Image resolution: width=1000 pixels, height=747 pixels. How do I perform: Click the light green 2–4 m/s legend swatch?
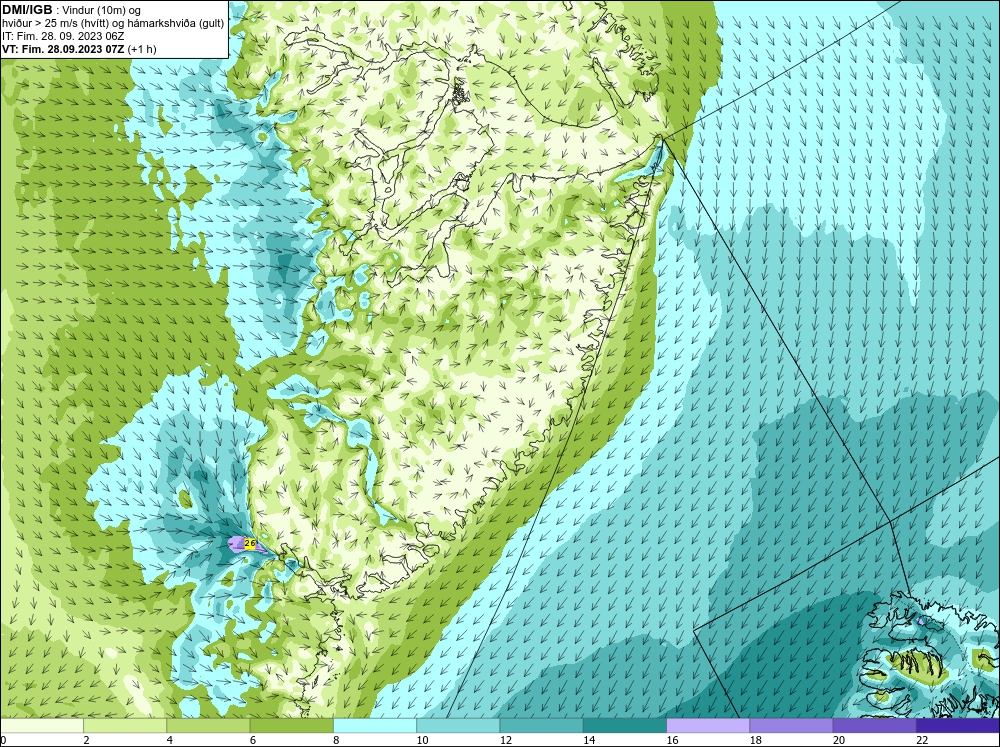[x=125, y=726]
